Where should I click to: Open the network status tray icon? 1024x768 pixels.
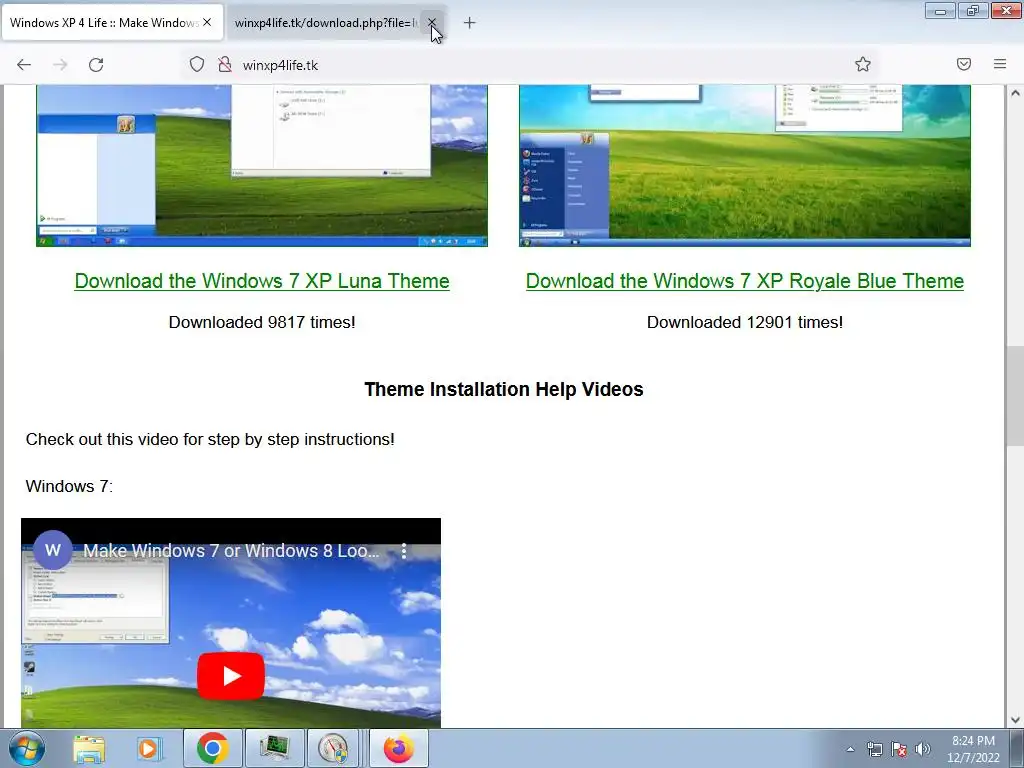874,749
